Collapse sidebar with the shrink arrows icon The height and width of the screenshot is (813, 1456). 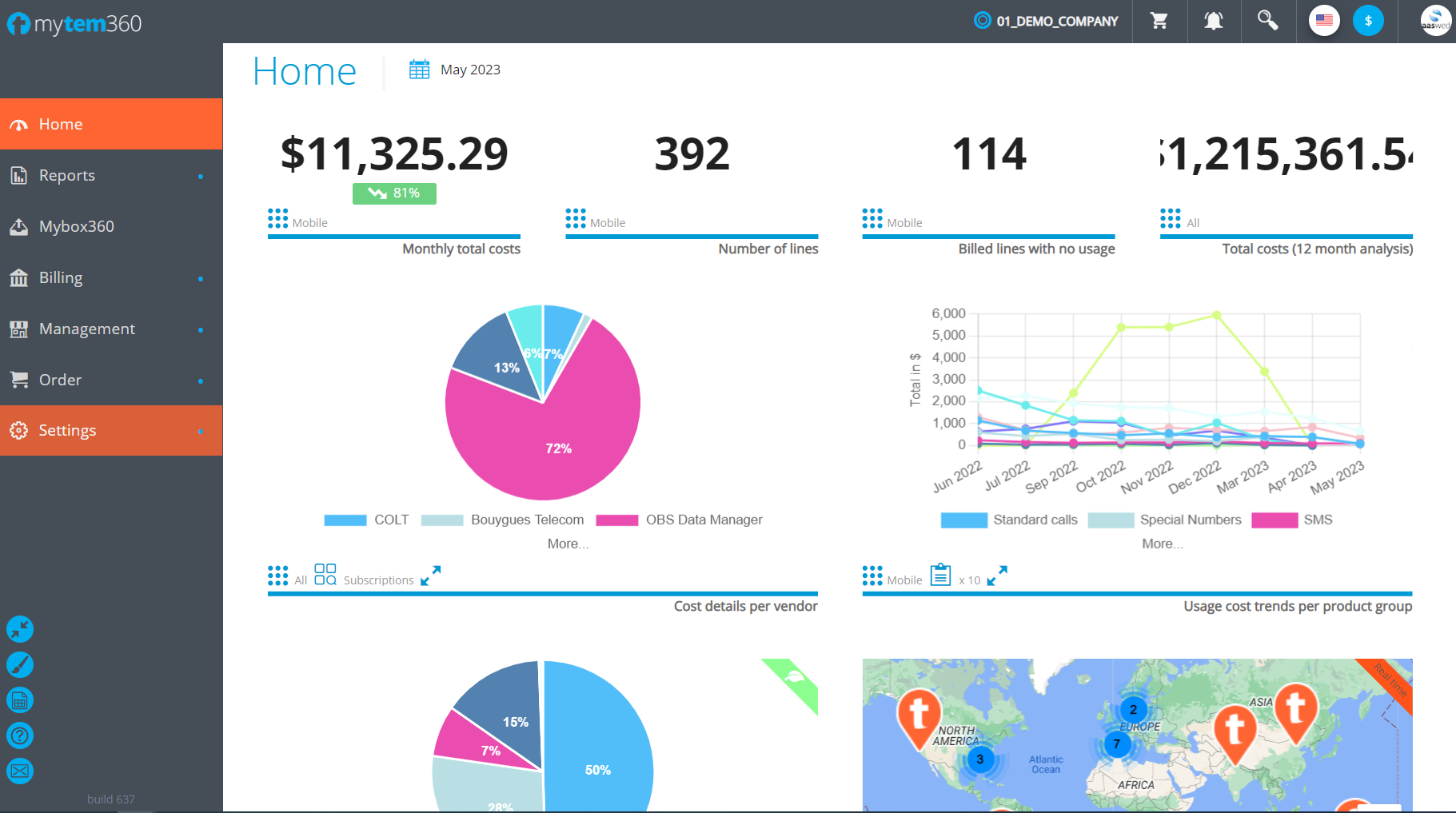tap(20, 629)
